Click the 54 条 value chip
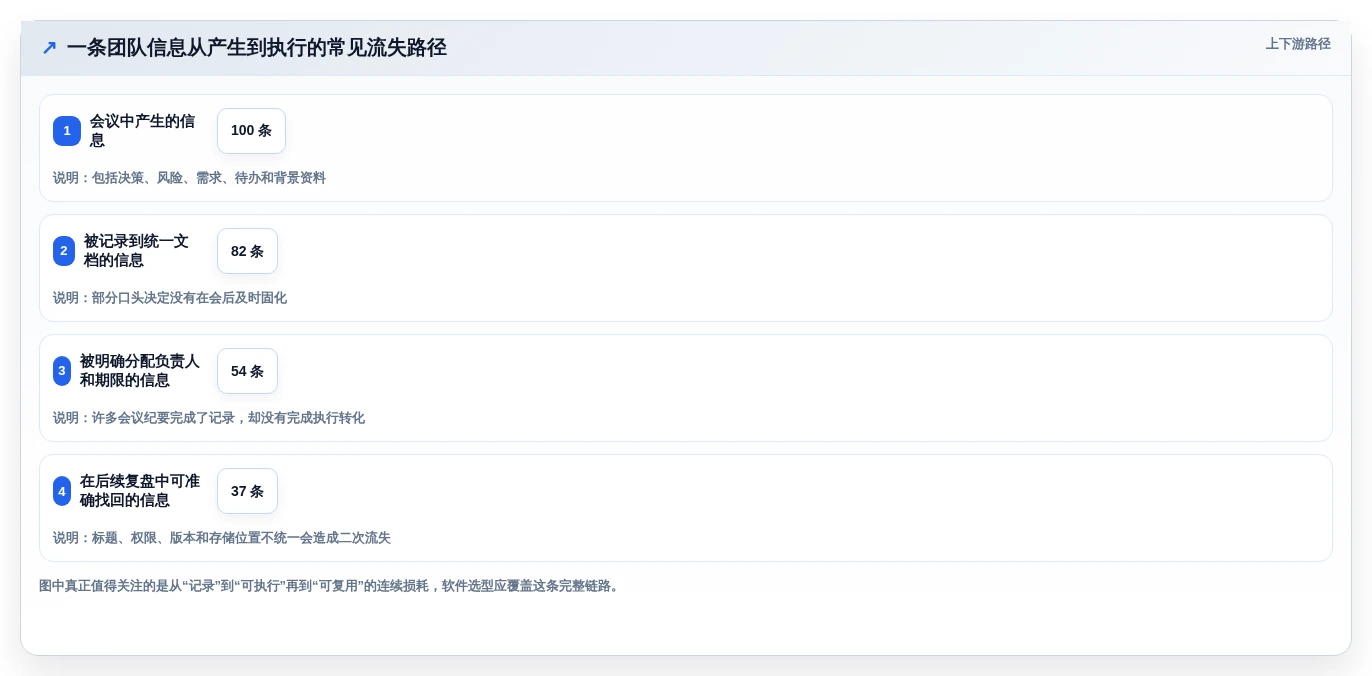Screen dimensions: 1372x676 point(247,371)
